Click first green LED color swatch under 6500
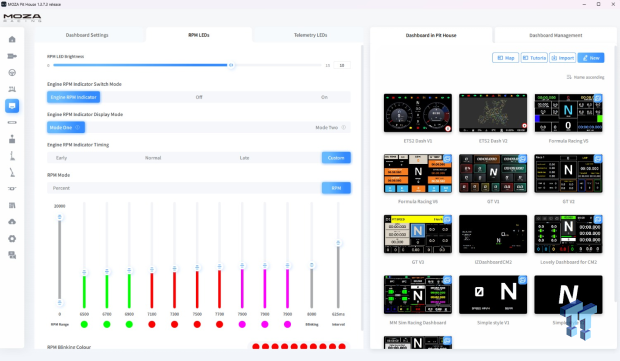This screenshot has height=361, width=620. [x=84, y=324]
